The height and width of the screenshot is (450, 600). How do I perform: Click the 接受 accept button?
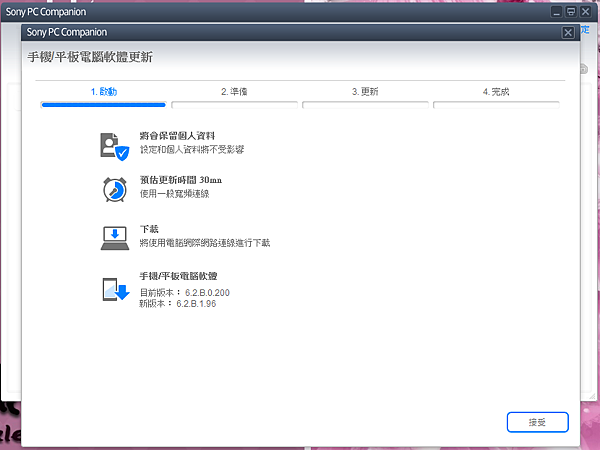pos(538,422)
